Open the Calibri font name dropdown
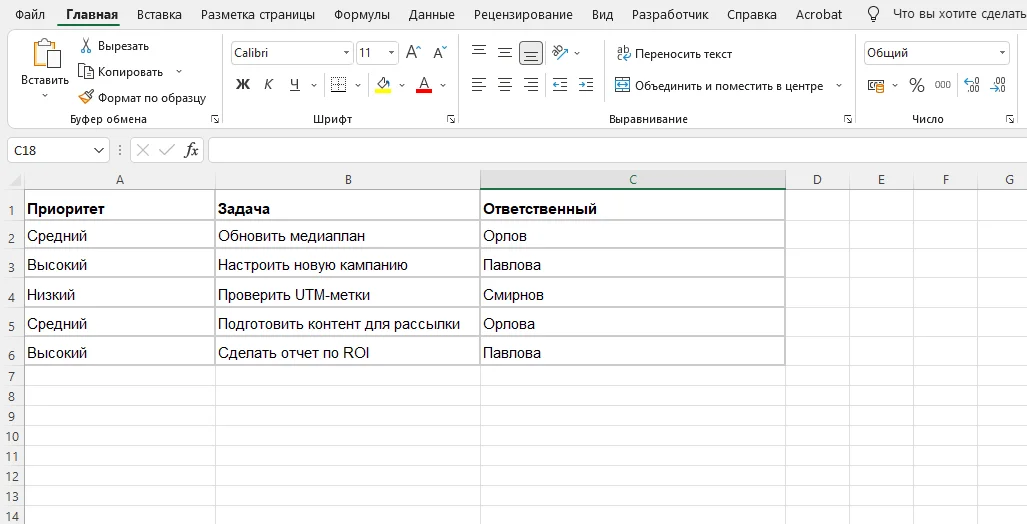The width and height of the screenshot is (1027, 524). [346, 53]
